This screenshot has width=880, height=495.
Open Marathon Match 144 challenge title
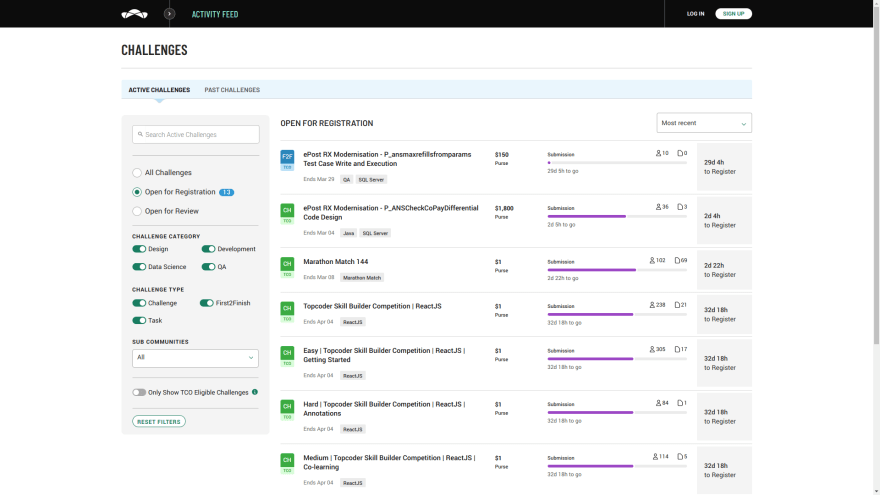pos(336,262)
